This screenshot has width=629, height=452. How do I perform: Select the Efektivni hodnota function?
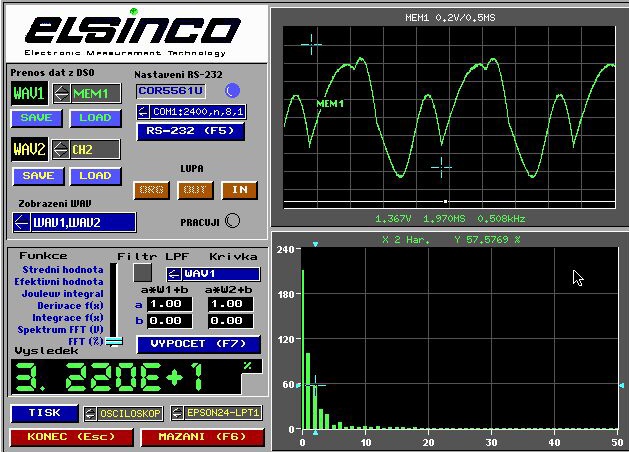click(x=59, y=282)
